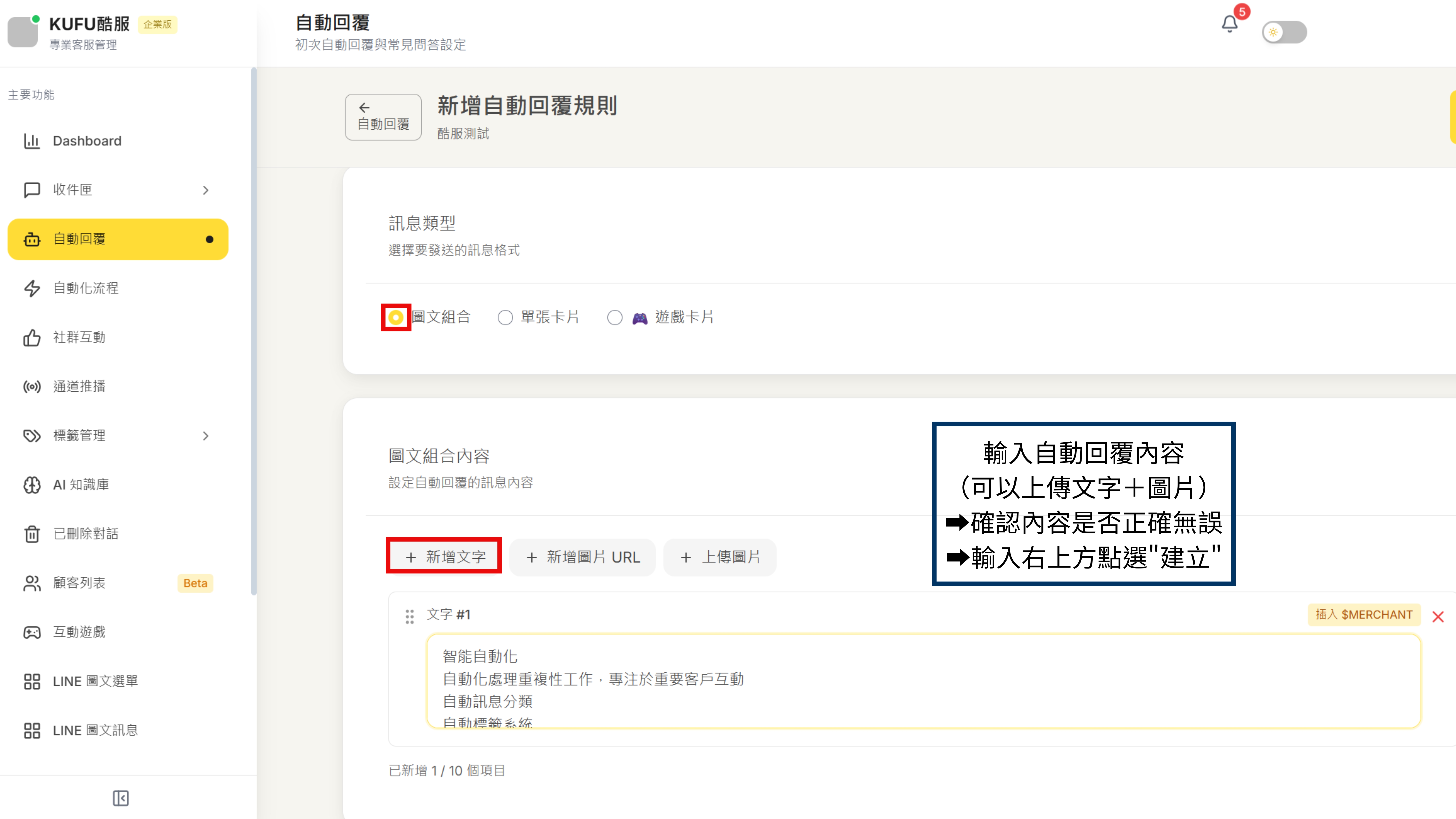Click the notification bell icon
Image resolution: width=1456 pixels, height=819 pixels.
coord(1229,24)
